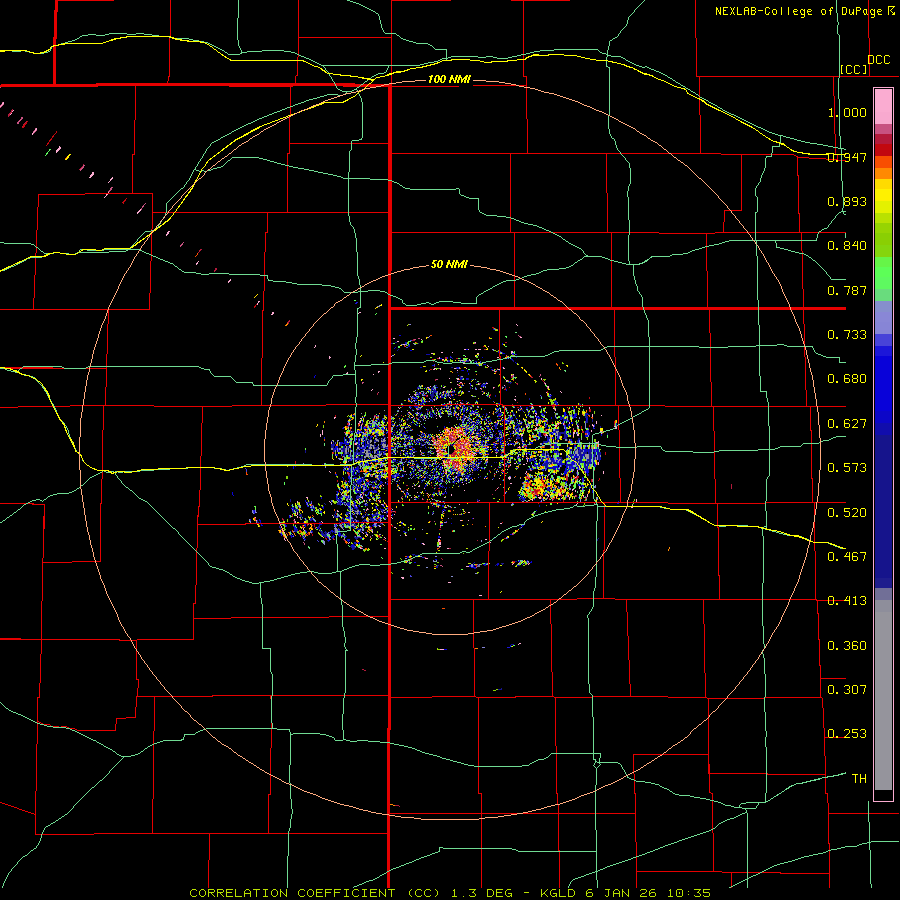Click the 0.733 scale value
This screenshot has height=900, width=900.
point(847,335)
